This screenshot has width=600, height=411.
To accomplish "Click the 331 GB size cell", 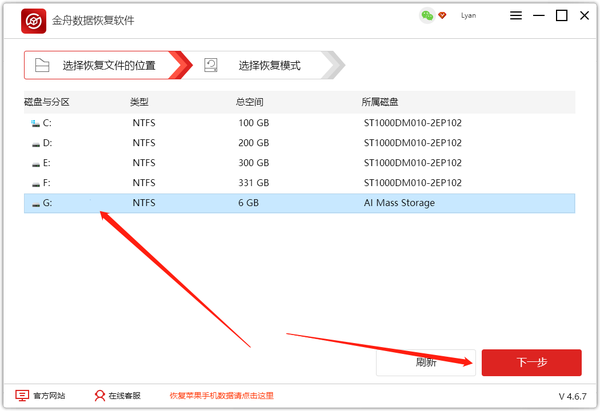I will [x=254, y=183].
